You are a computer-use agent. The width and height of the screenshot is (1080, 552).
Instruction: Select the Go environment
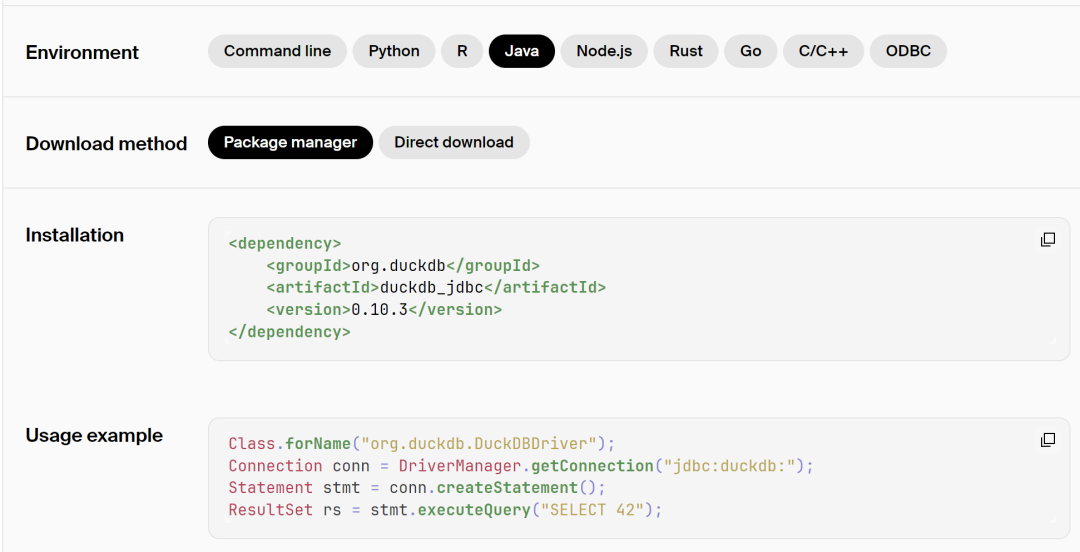[x=751, y=51]
